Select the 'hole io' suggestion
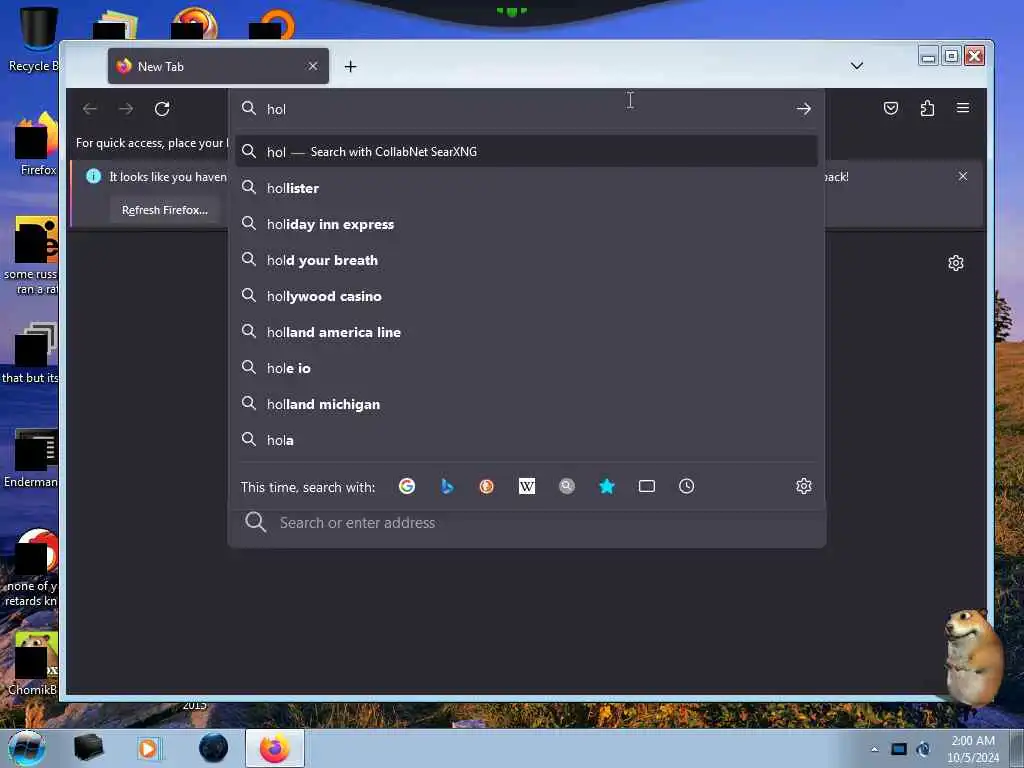Image resolution: width=1024 pixels, height=768 pixels. point(526,368)
